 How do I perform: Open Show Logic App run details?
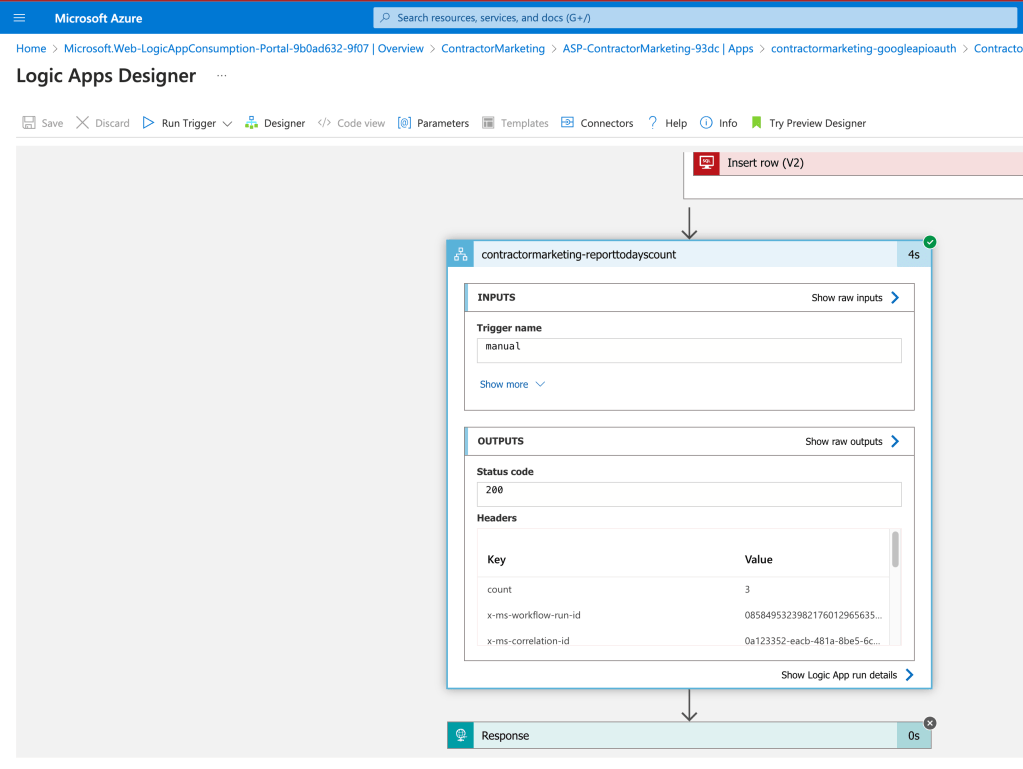(x=839, y=675)
